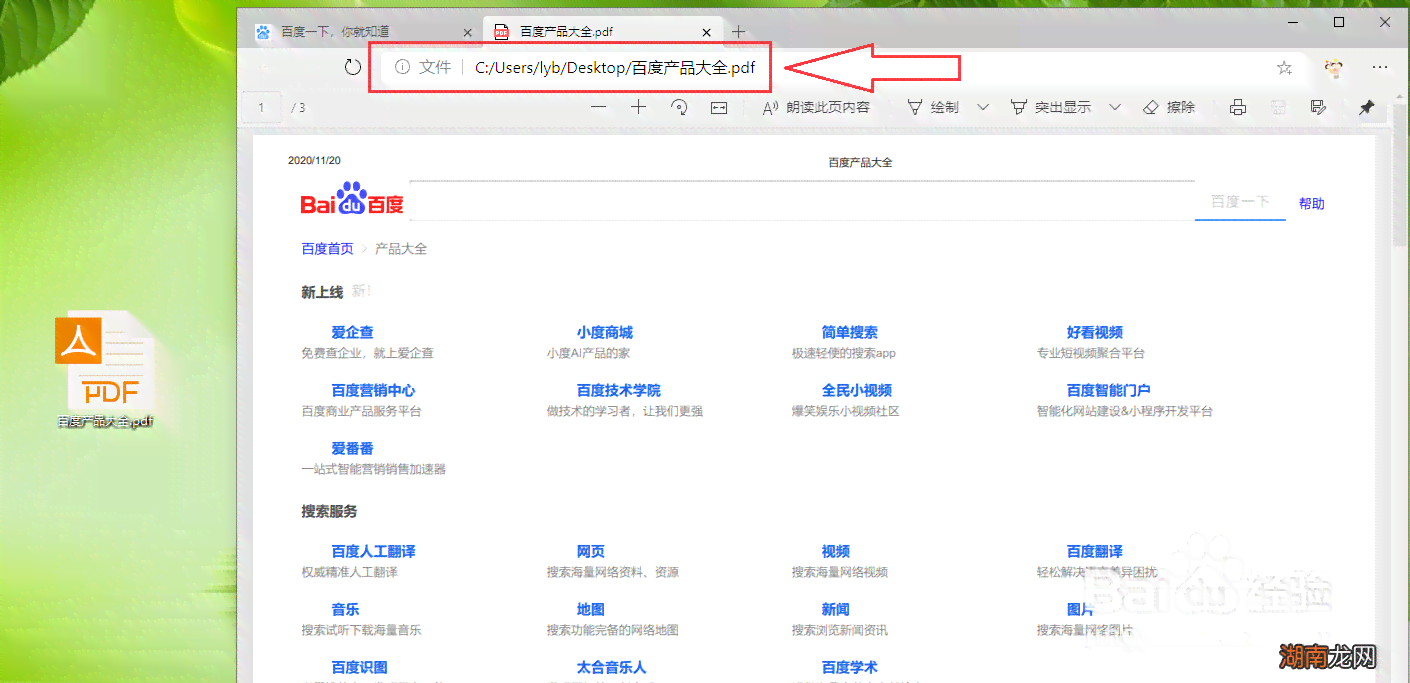The width and height of the screenshot is (1410, 683).
Task: Rotate the PDF page
Action: 679,107
